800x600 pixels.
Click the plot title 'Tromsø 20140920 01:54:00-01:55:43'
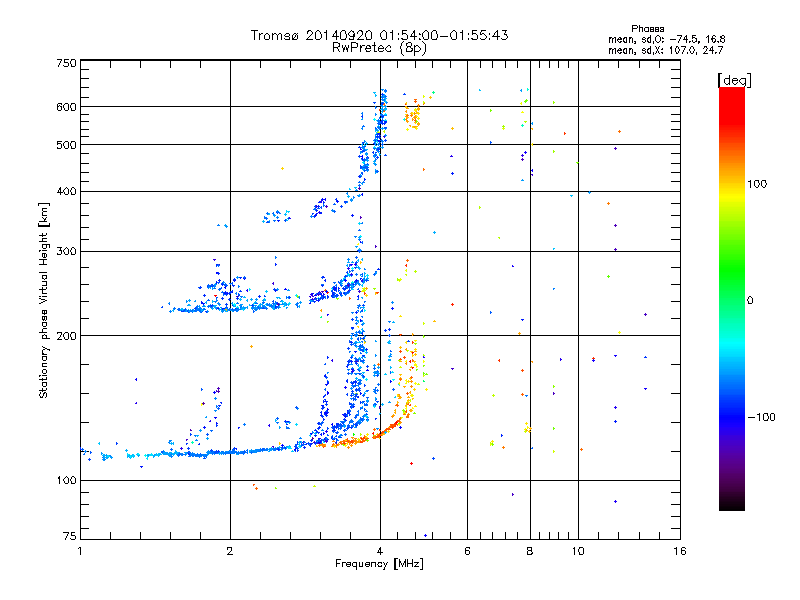(x=379, y=35)
